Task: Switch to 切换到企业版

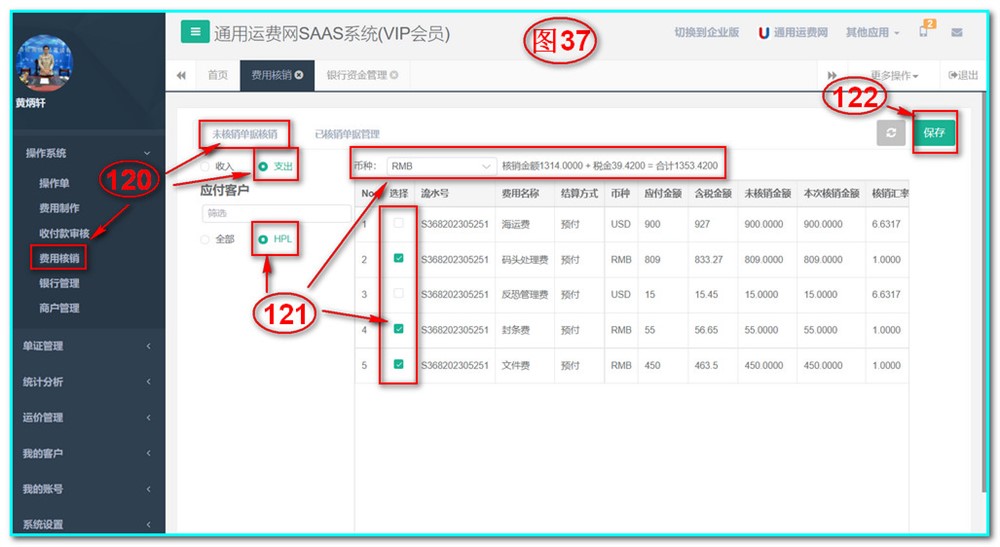Action: [707, 33]
